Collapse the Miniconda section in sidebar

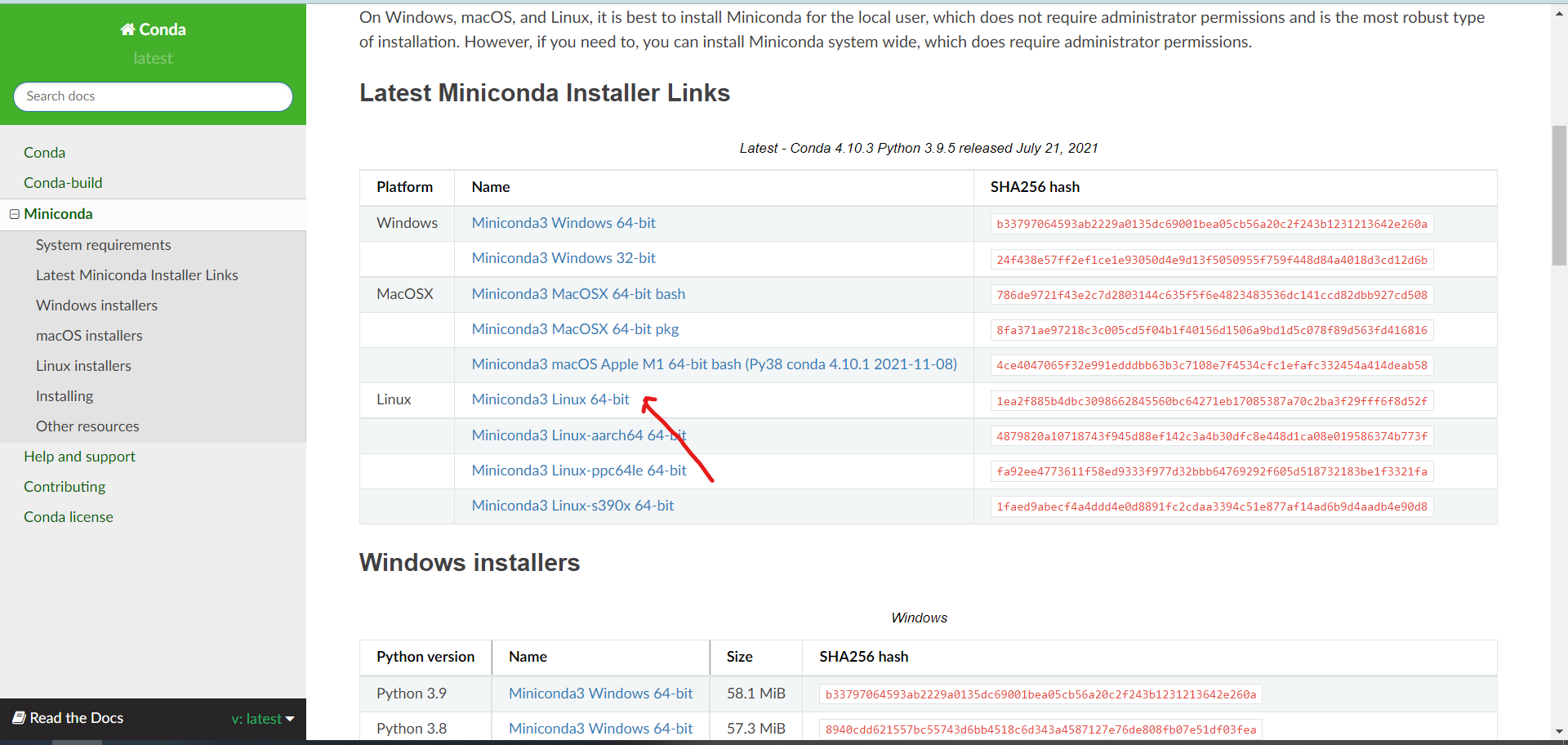point(14,214)
